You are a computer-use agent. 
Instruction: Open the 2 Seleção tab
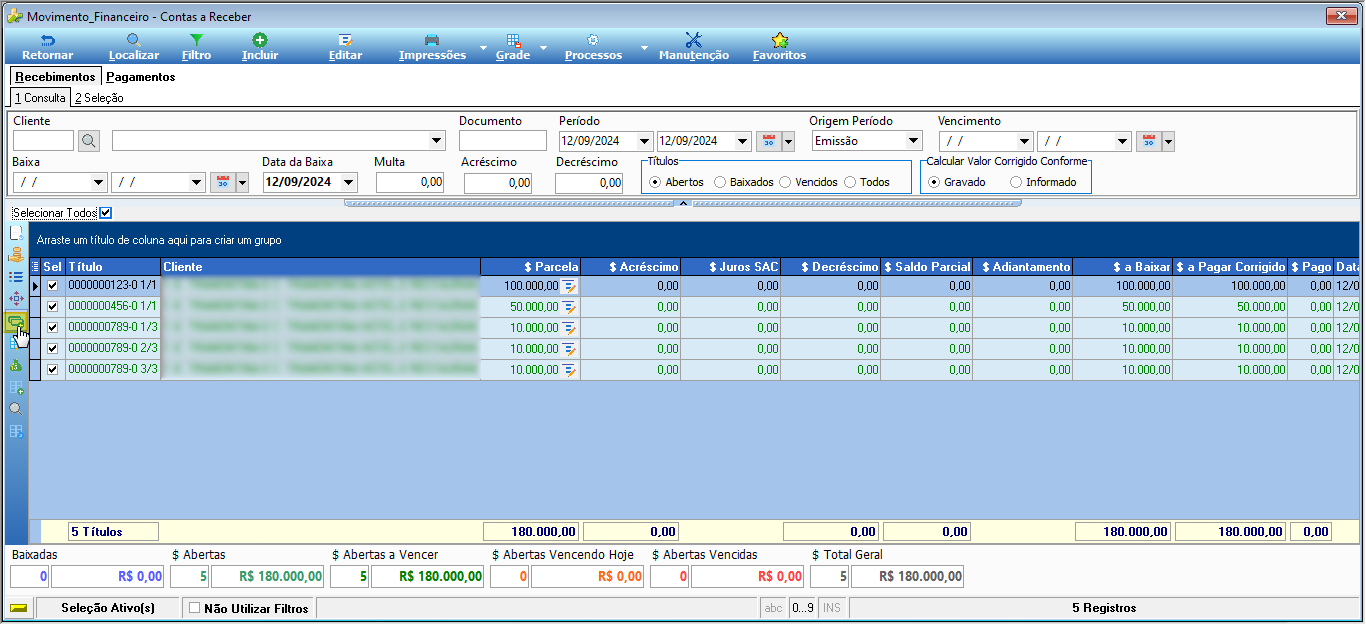[x=99, y=98]
